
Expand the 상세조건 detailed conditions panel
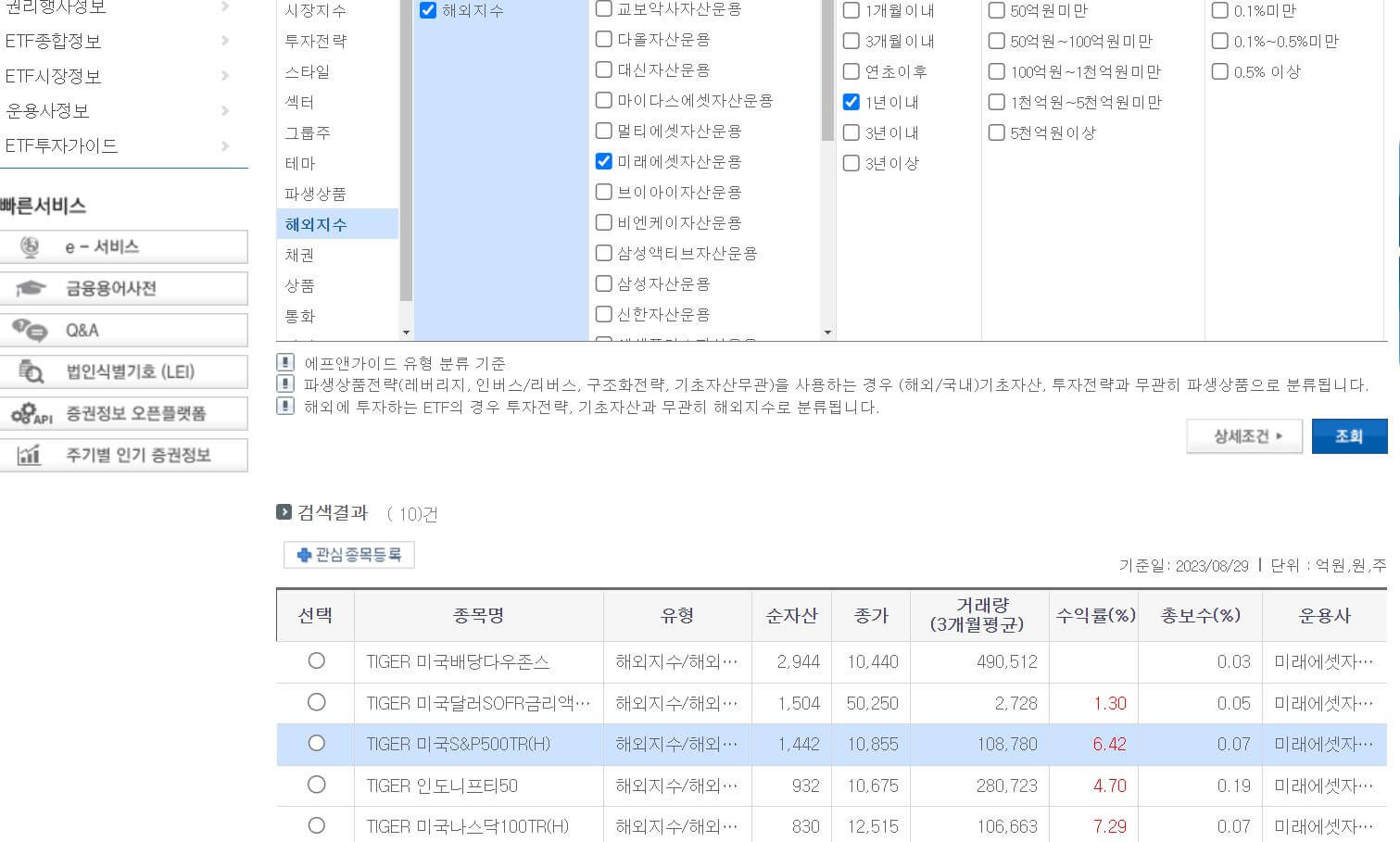point(1244,435)
